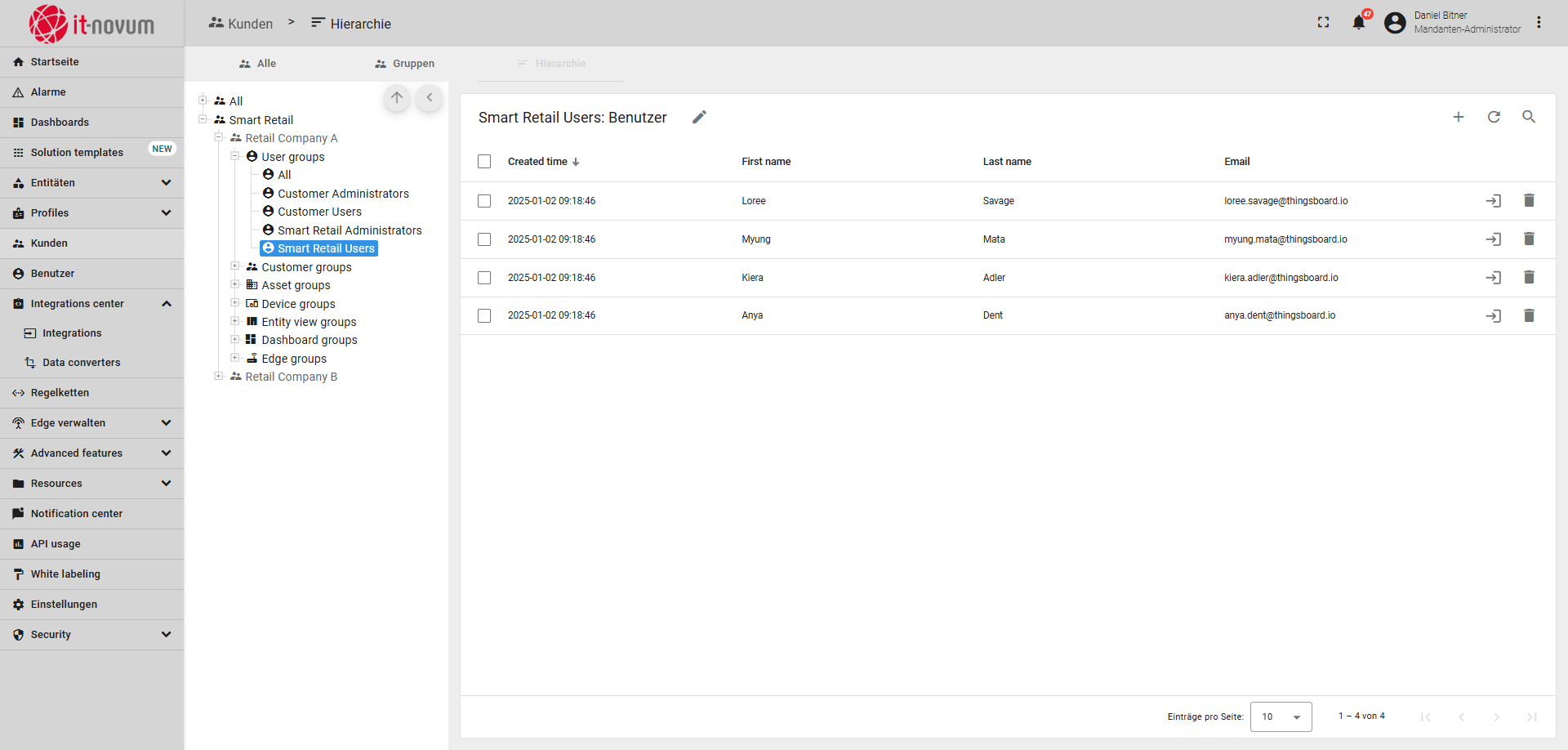Expand Retail Company B node
This screenshot has height=750, width=1568.
tap(219, 377)
